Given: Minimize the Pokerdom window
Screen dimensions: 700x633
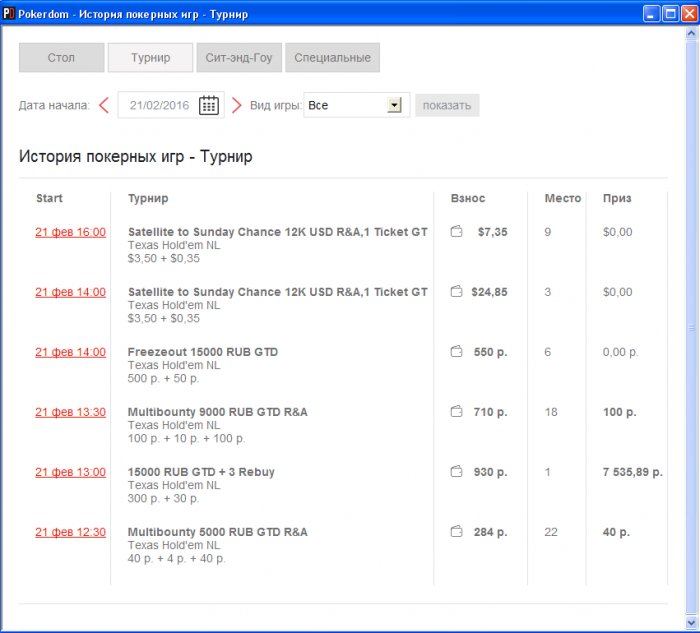Looking at the screenshot, I should coord(651,14).
